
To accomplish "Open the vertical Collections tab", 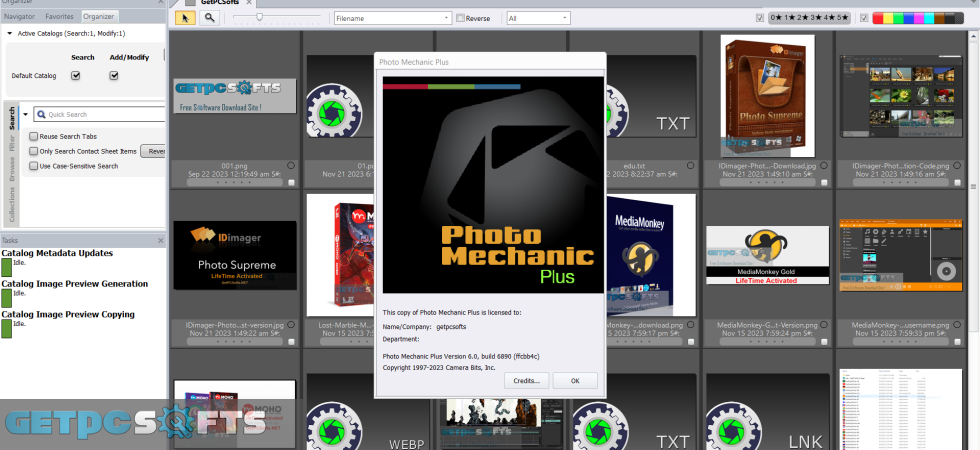I will coord(12,206).
